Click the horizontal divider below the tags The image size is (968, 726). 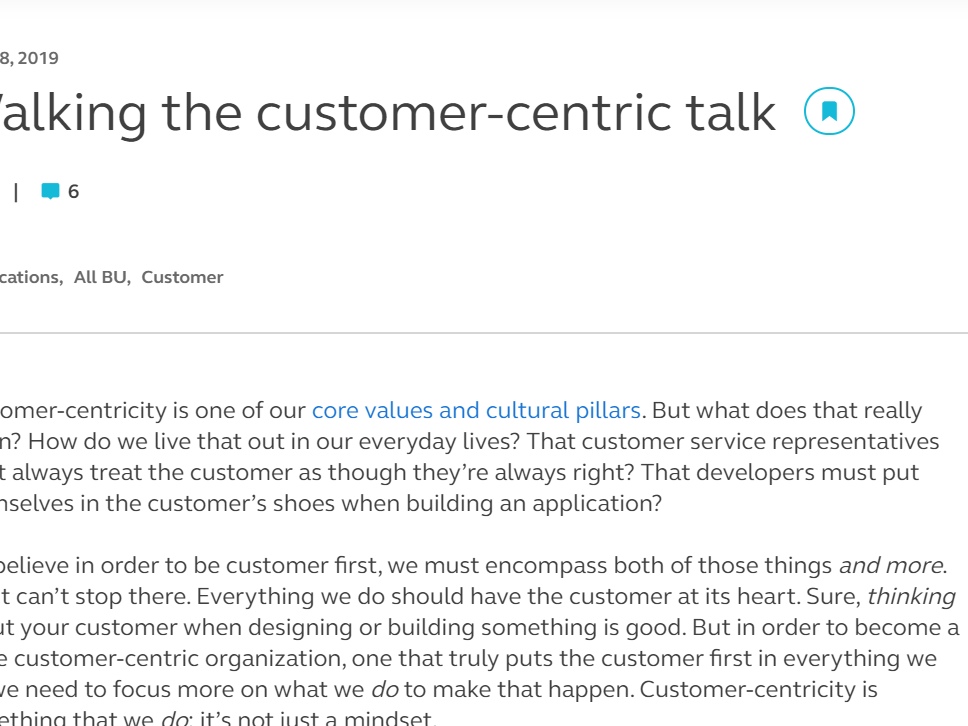pyautogui.click(x=484, y=333)
